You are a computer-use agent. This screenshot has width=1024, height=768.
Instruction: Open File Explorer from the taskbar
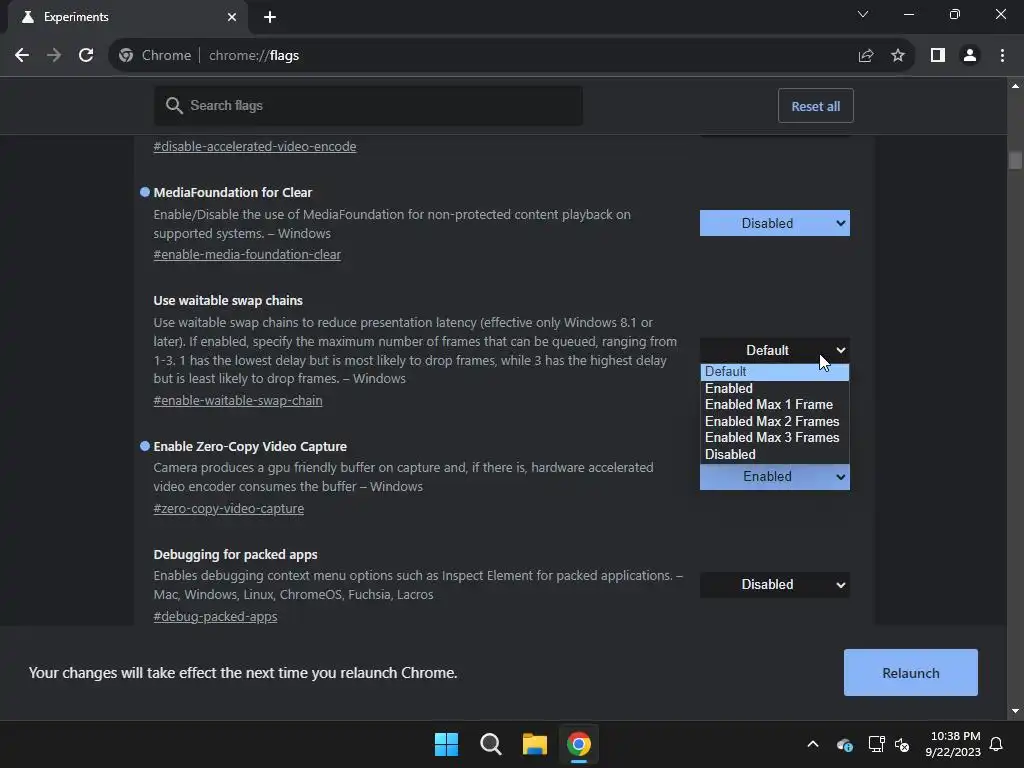tap(535, 744)
